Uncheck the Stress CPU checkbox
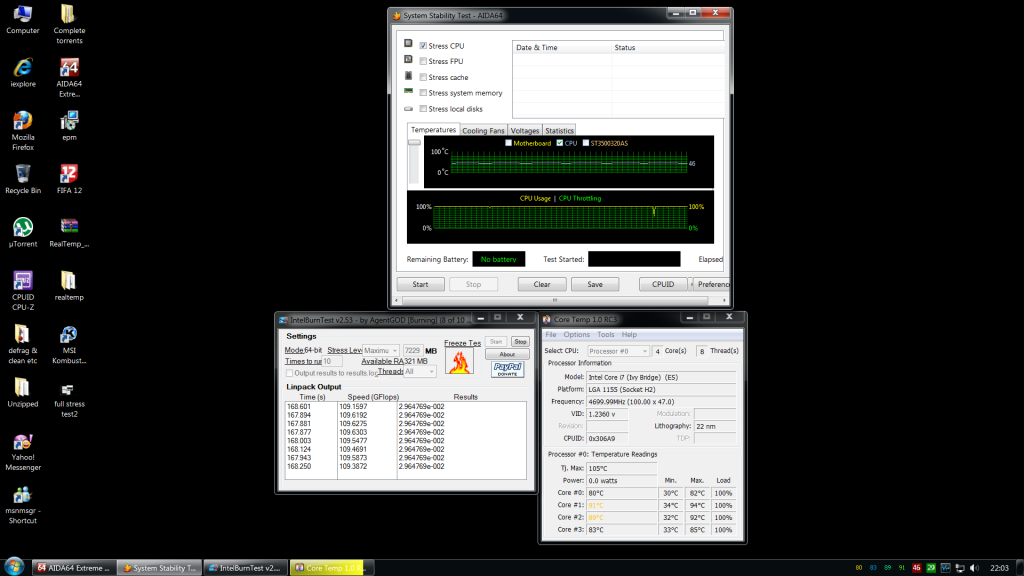1024x576 pixels. [424, 46]
